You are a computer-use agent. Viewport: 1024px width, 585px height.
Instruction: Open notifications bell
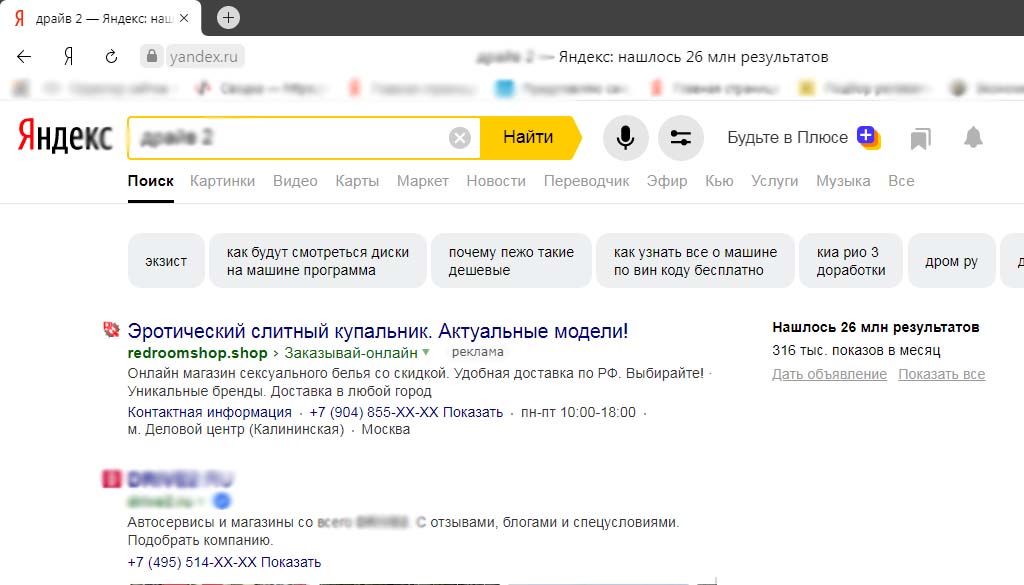(973, 137)
